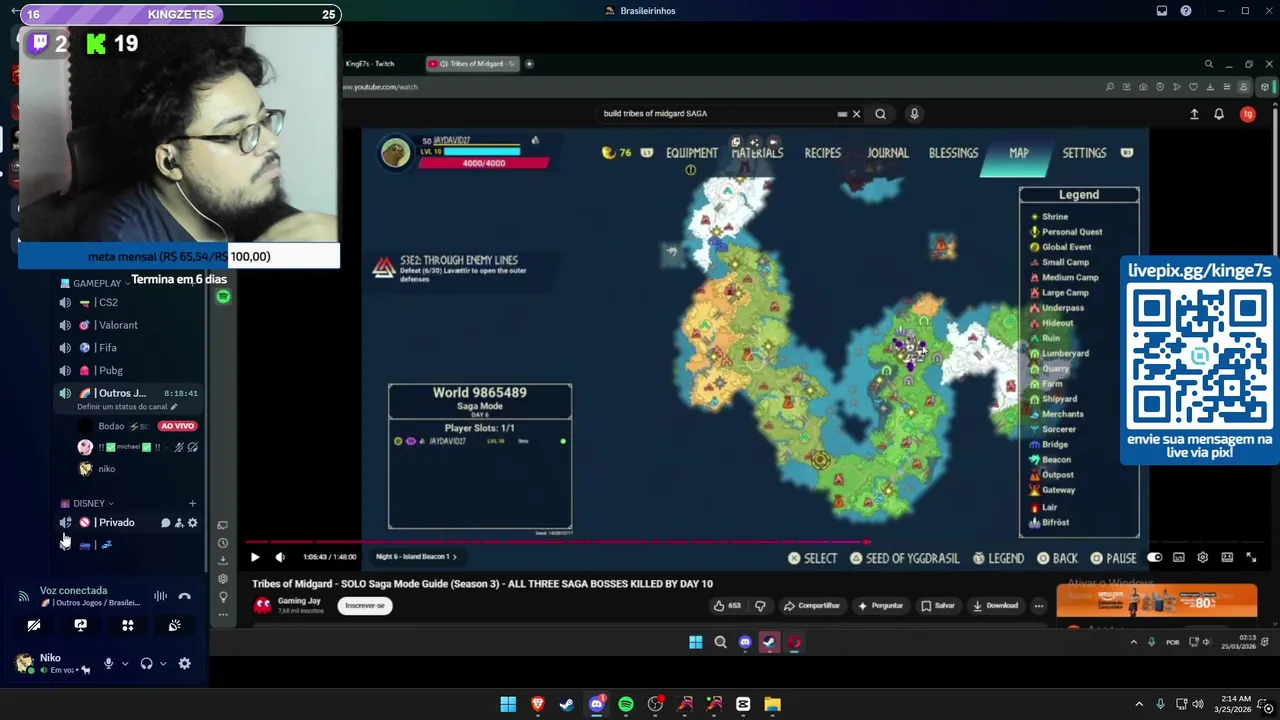Viewport: 1280px width, 720px height.
Task: Open JOURNAL tab in game menu
Action: point(888,153)
